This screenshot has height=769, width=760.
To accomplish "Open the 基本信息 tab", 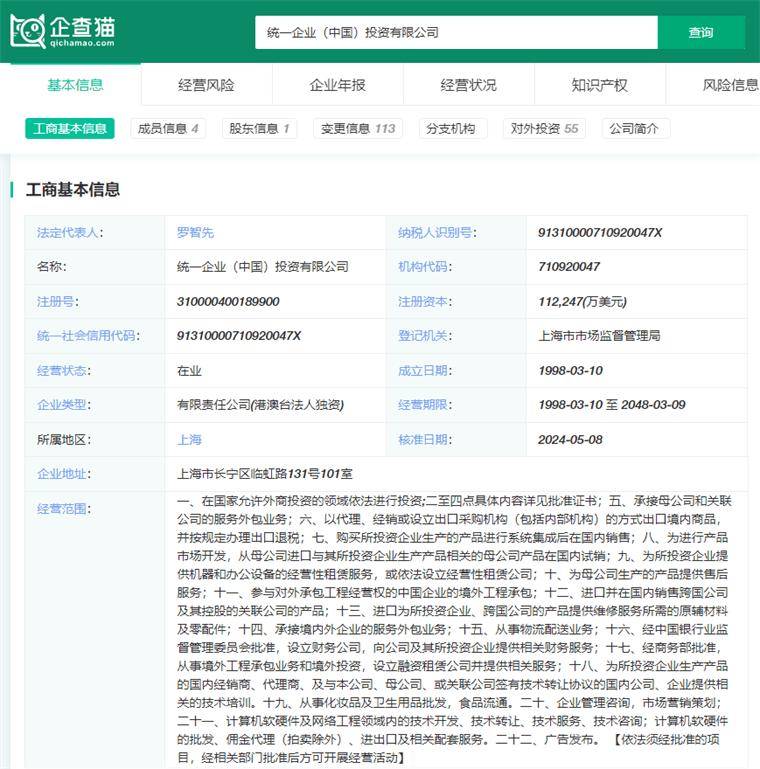I will tap(76, 85).
